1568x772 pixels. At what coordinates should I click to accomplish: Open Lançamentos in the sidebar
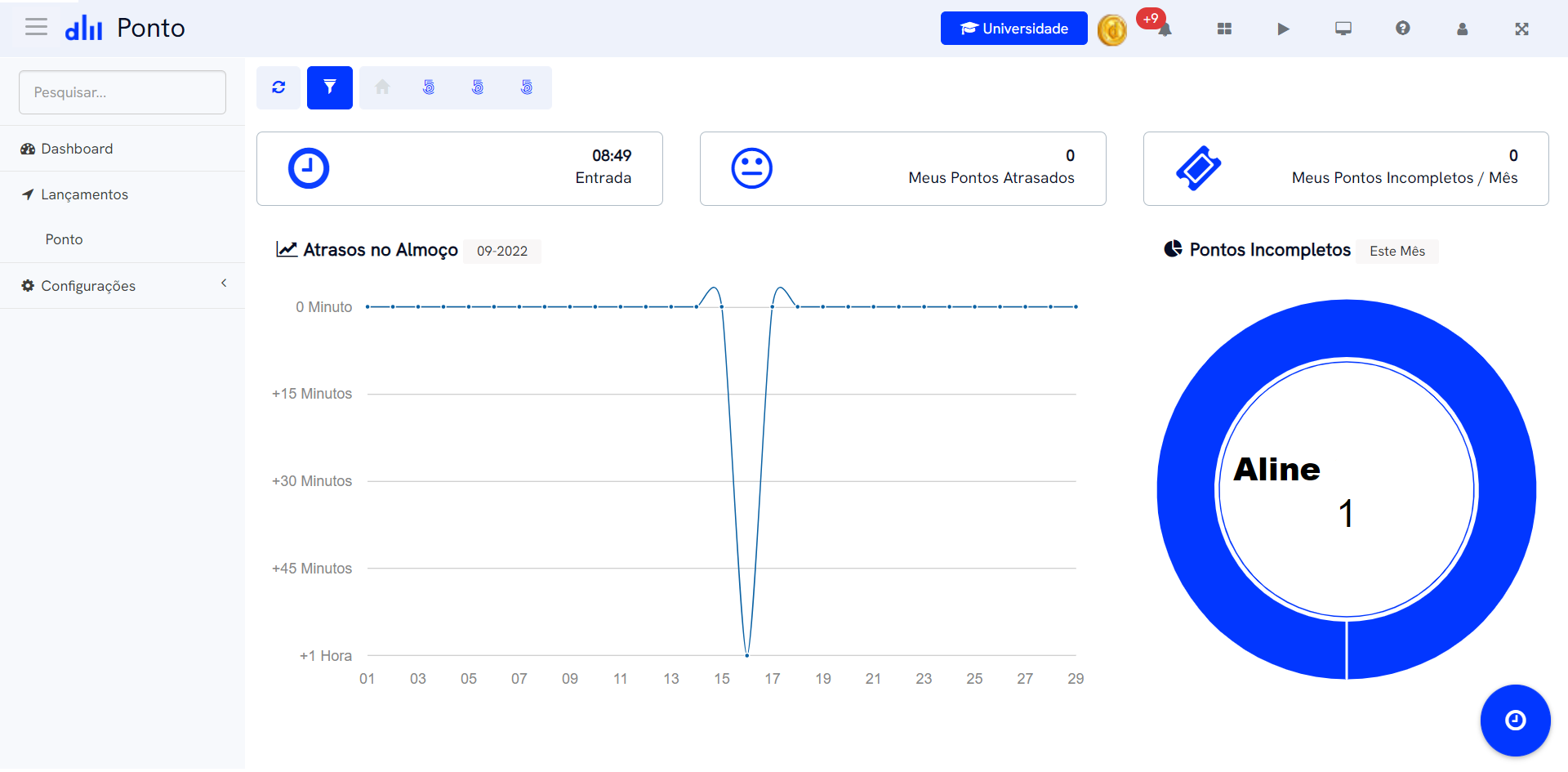pyautogui.click(x=122, y=194)
